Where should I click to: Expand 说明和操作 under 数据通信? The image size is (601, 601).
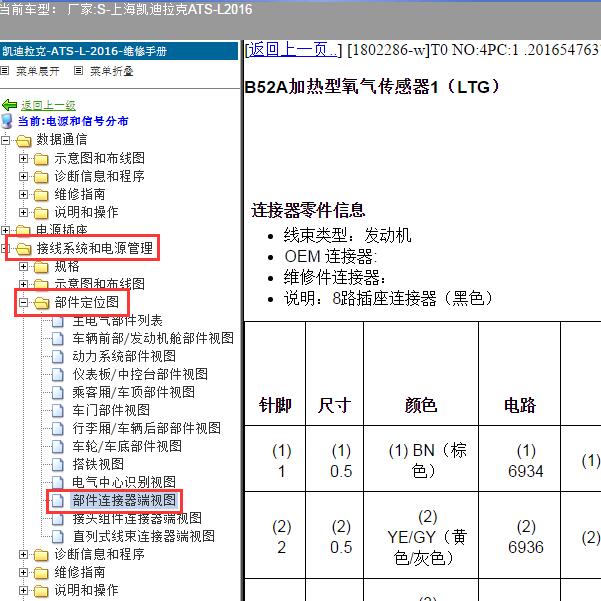pos(23,212)
